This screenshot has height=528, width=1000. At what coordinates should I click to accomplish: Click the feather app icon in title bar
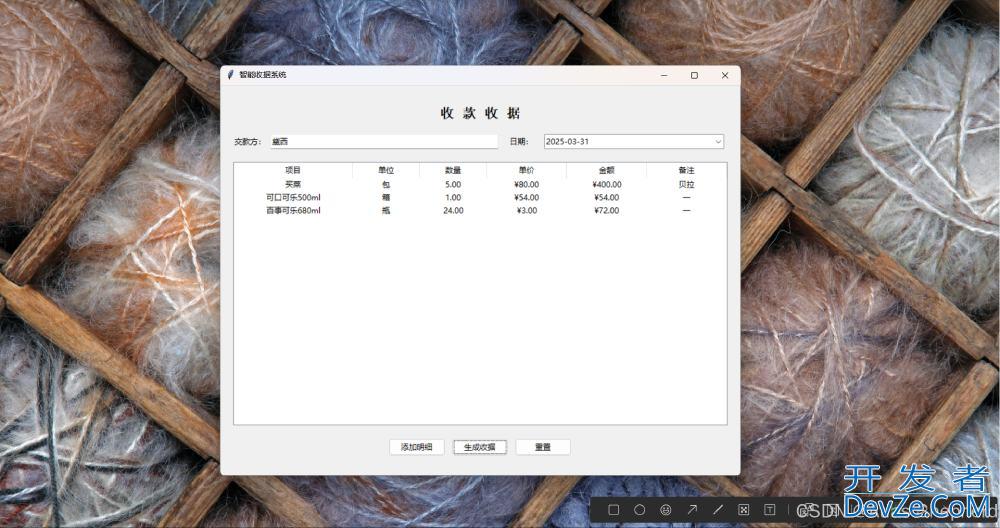[x=230, y=75]
